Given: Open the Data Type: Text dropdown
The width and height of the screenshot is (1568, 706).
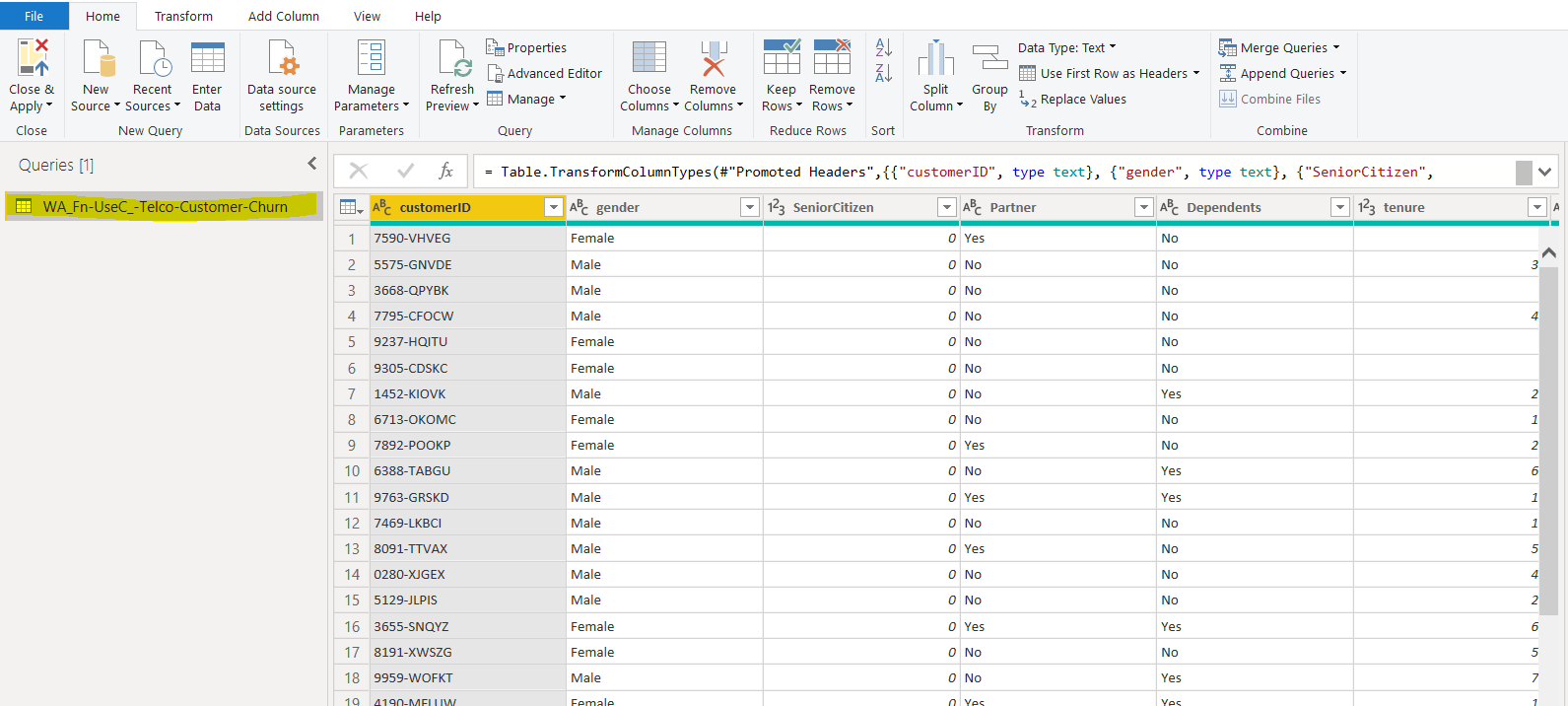Looking at the screenshot, I should pos(1066,47).
